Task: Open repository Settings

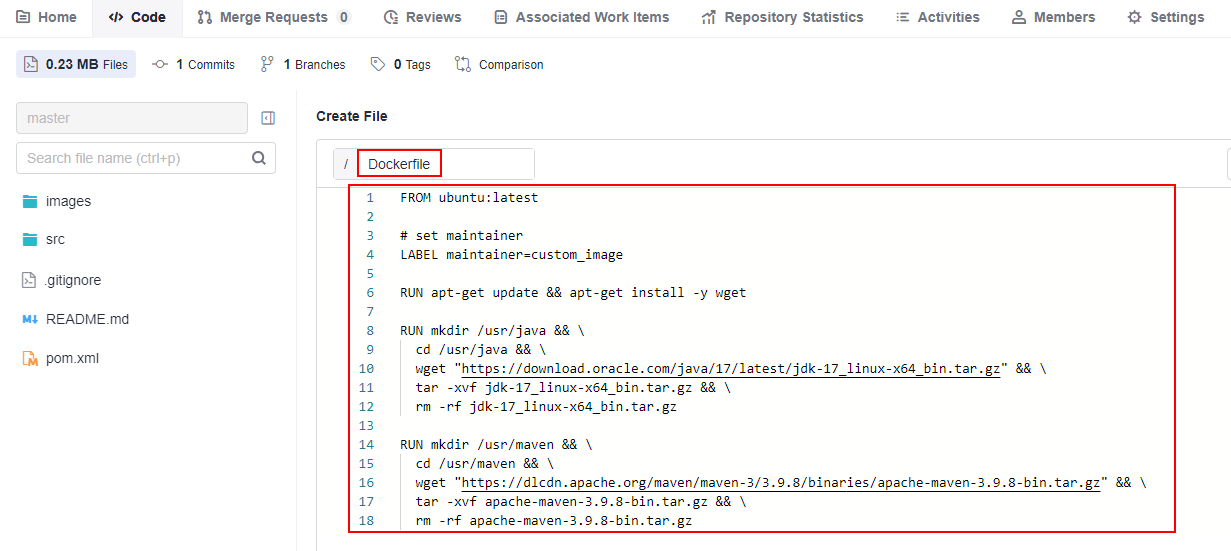Action: click(x=1165, y=17)
